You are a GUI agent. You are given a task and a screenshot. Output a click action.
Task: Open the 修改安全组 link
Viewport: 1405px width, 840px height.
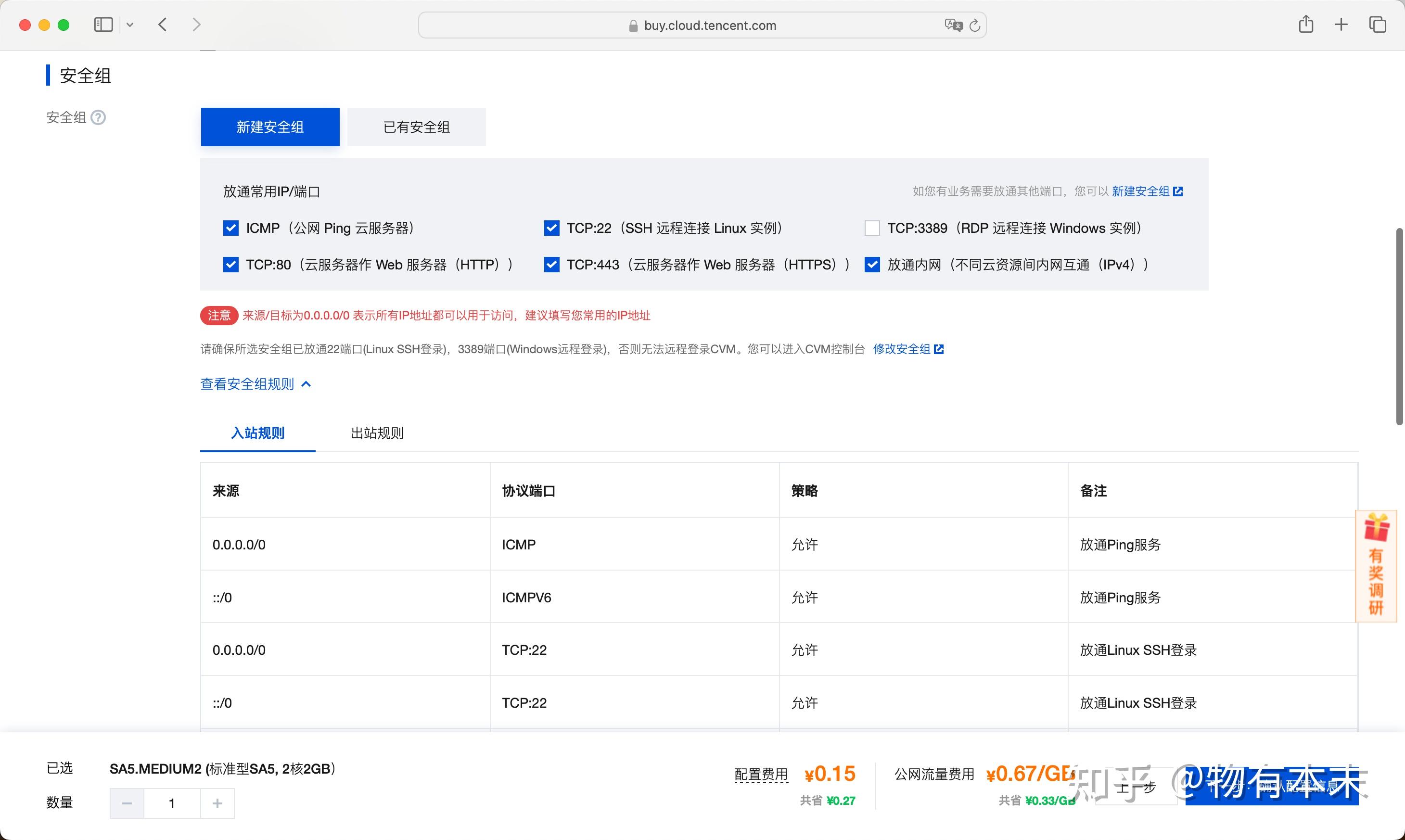[908, 349]
